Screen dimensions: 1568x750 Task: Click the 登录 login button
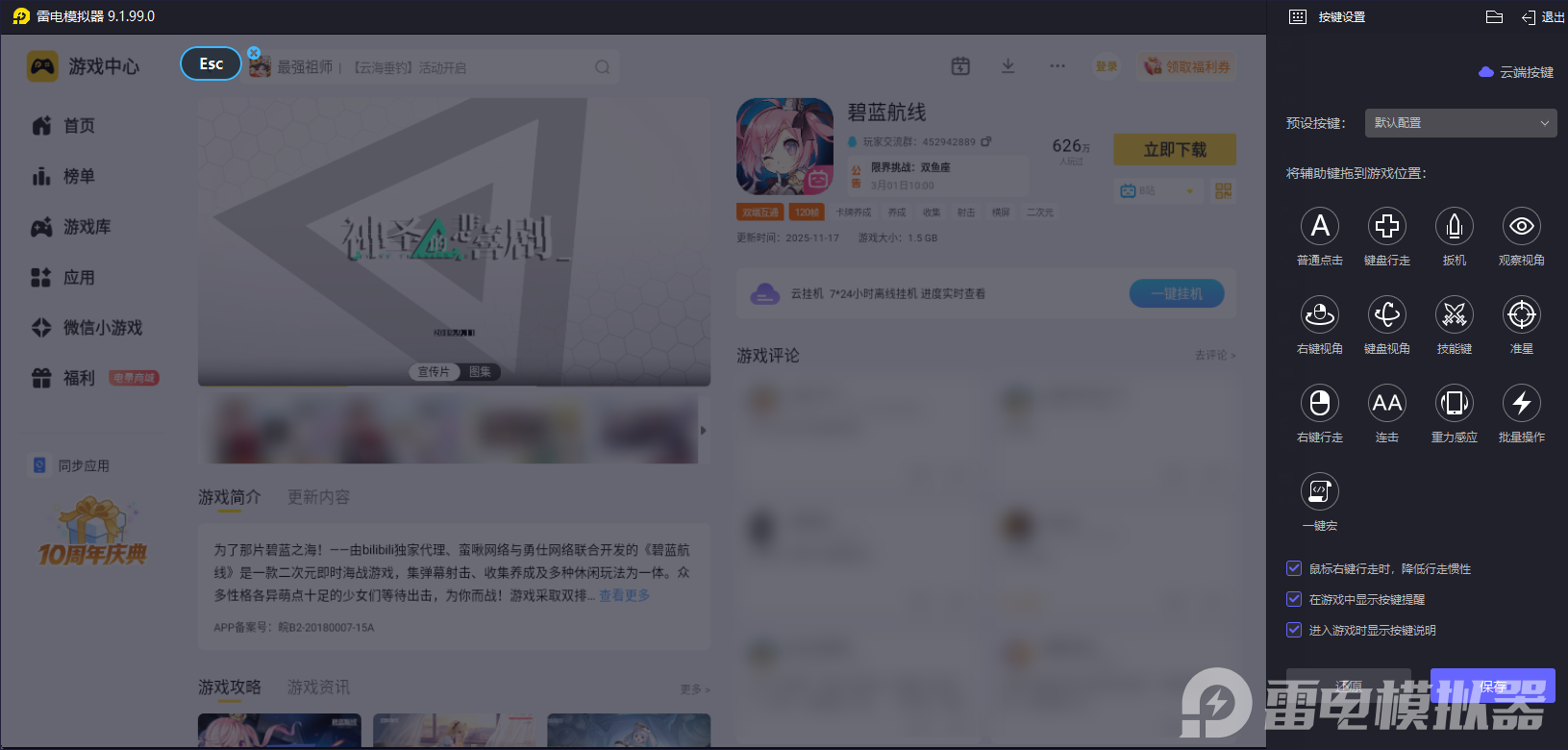point(1107,66)
